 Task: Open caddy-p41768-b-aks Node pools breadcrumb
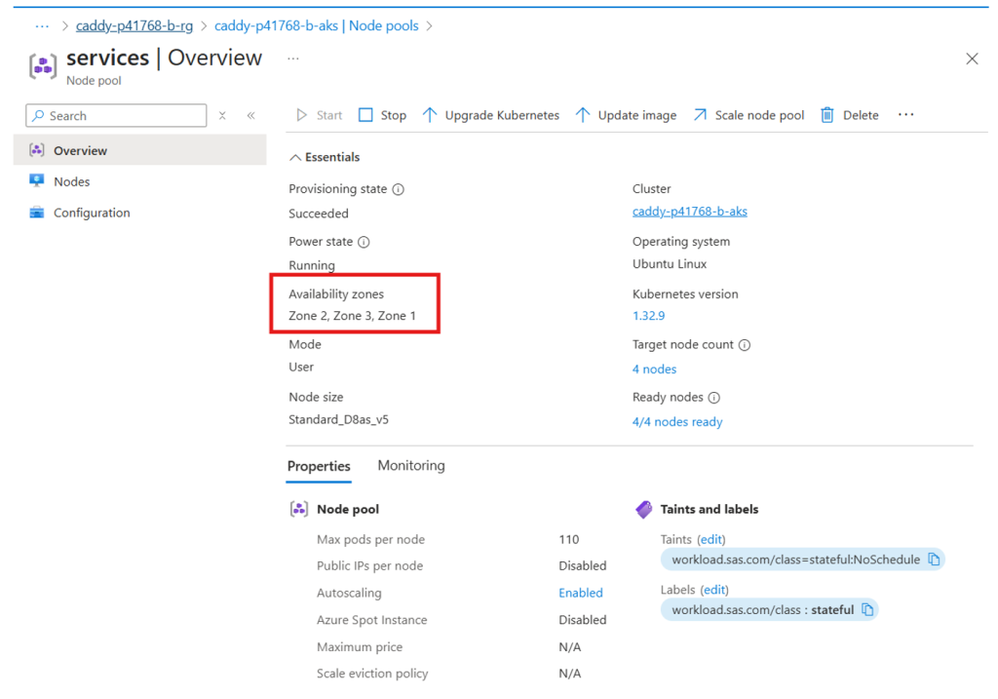316,25
